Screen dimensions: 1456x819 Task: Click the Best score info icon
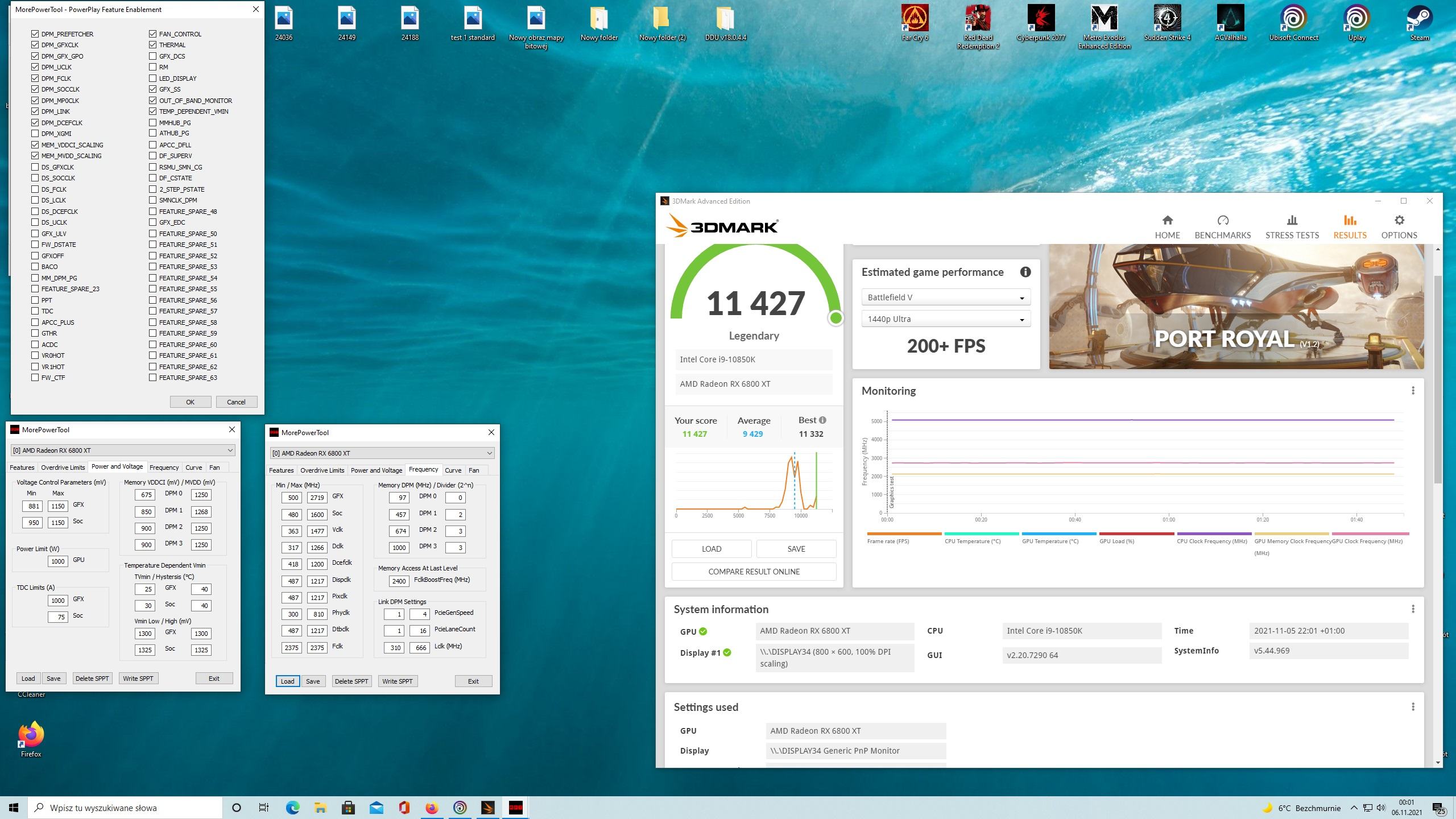coord(822,420)
